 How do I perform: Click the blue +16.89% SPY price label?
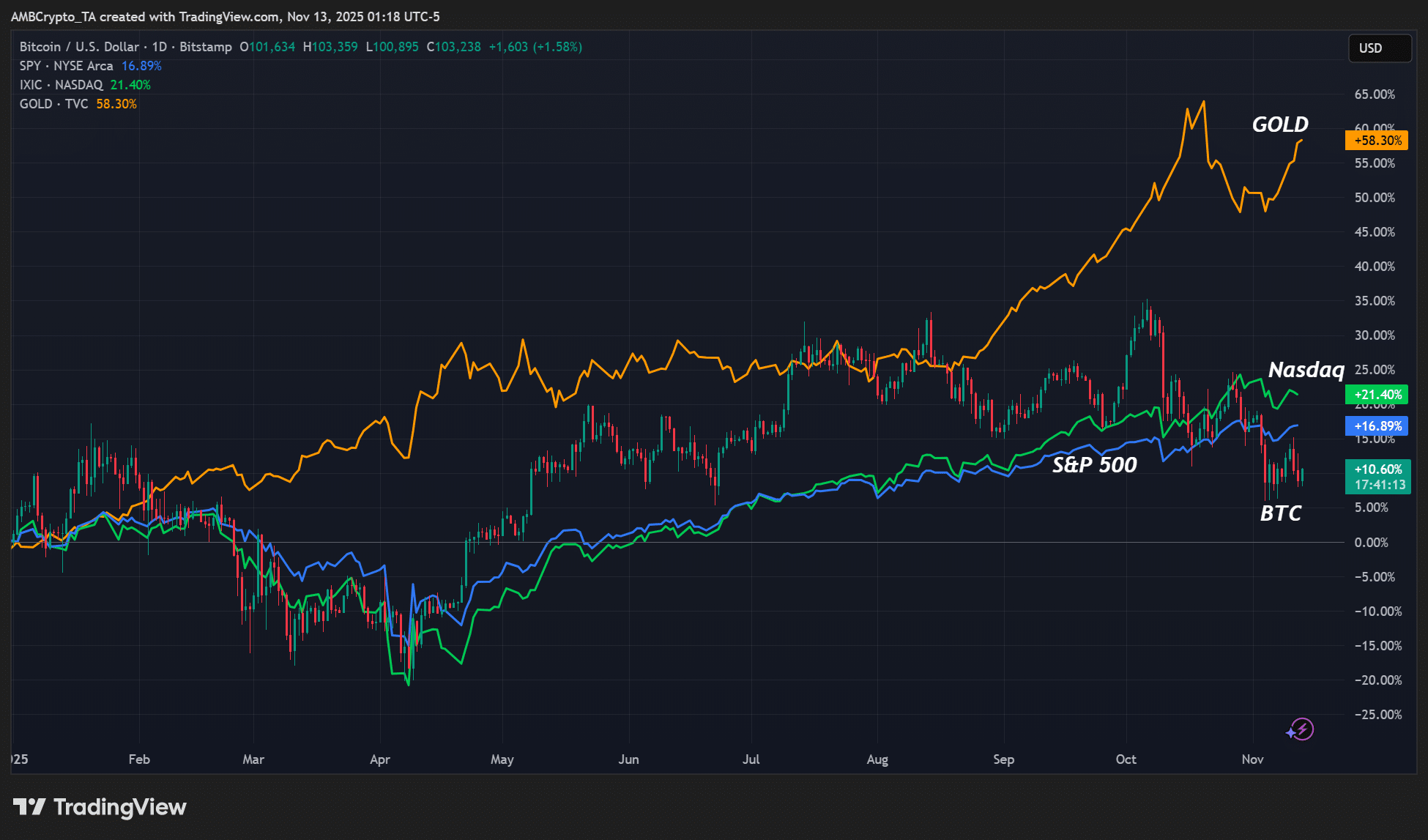click(x=1377, y=426)
